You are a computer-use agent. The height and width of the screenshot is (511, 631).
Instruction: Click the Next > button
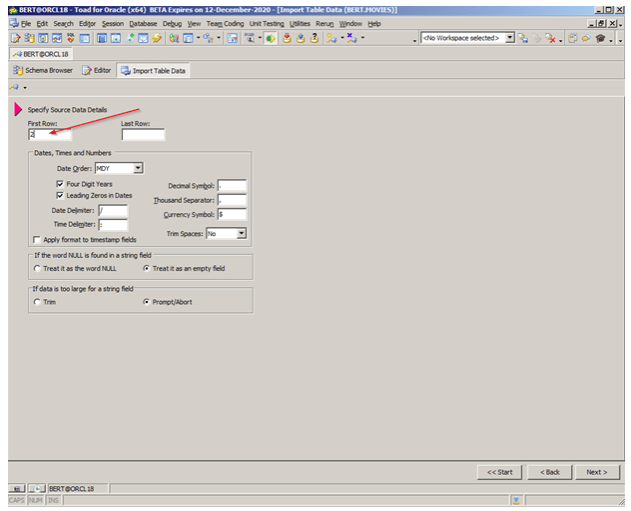point(597,472)
